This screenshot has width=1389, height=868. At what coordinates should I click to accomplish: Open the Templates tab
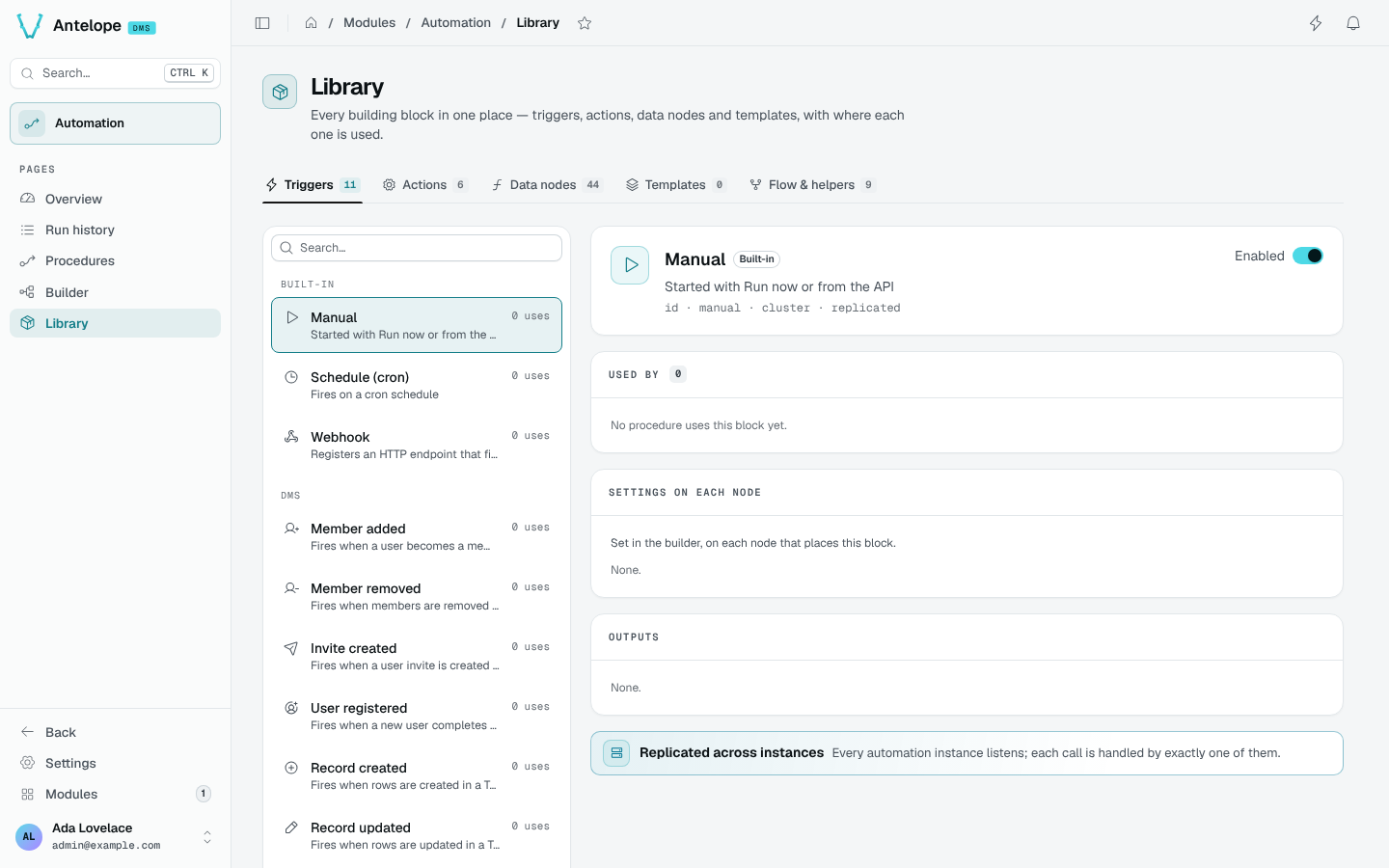(675, 185)
